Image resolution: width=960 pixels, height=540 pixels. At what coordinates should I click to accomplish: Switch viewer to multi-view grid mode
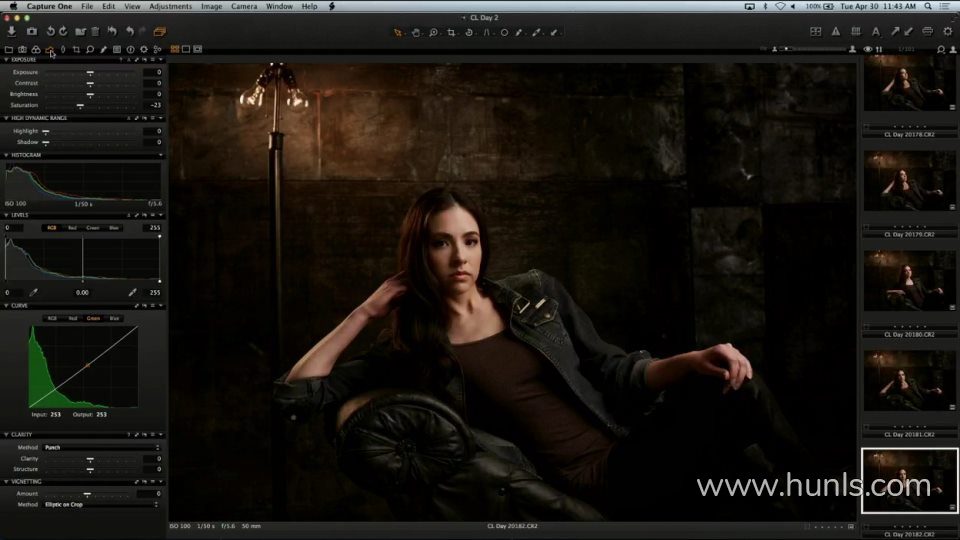point(175,49)
